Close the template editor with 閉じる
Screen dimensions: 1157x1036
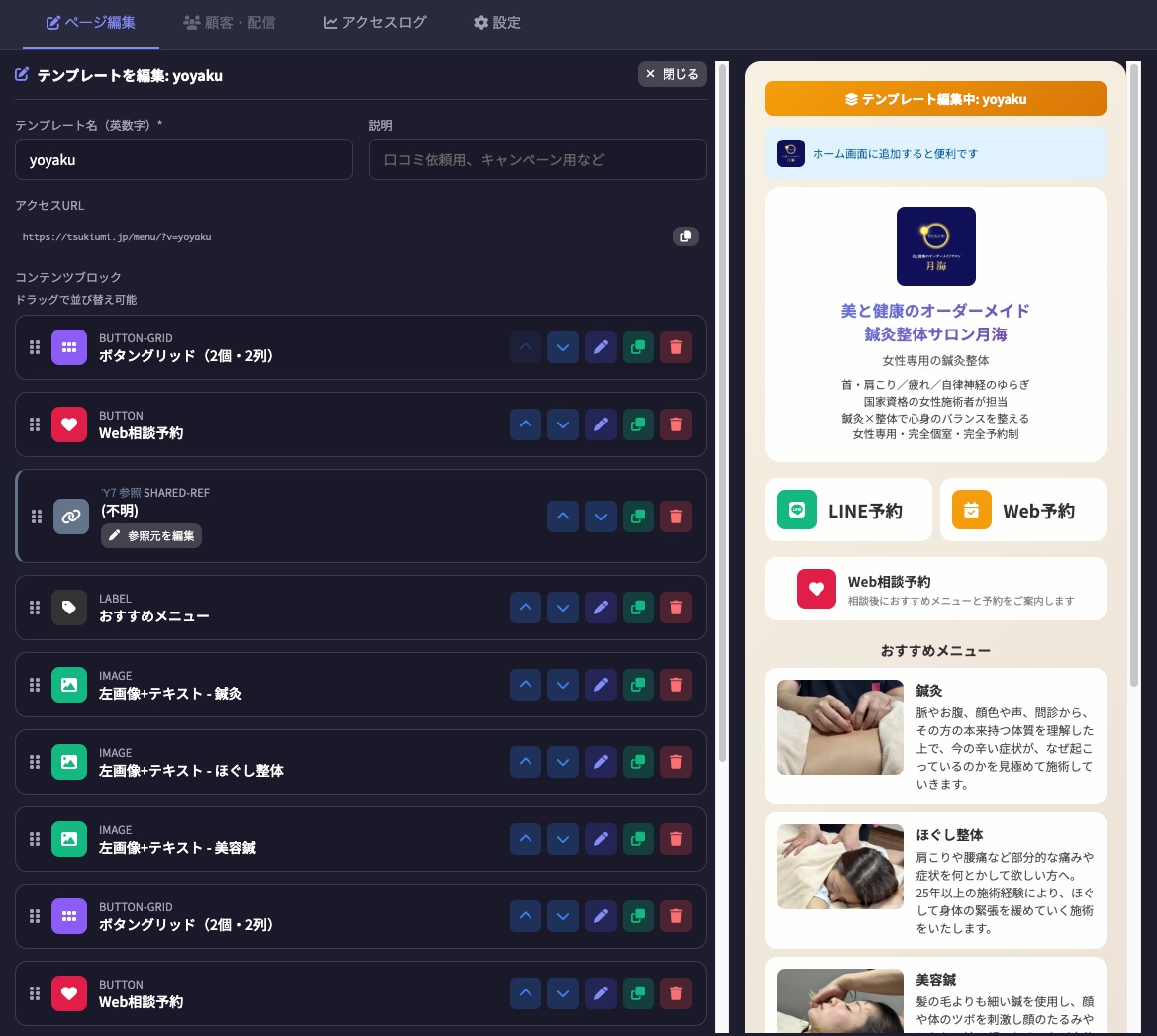click(672, 74)
